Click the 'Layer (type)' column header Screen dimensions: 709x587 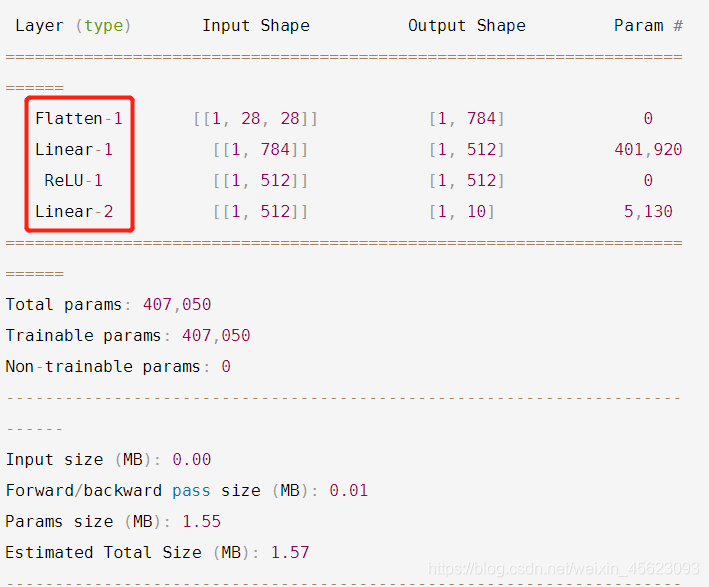73,26
